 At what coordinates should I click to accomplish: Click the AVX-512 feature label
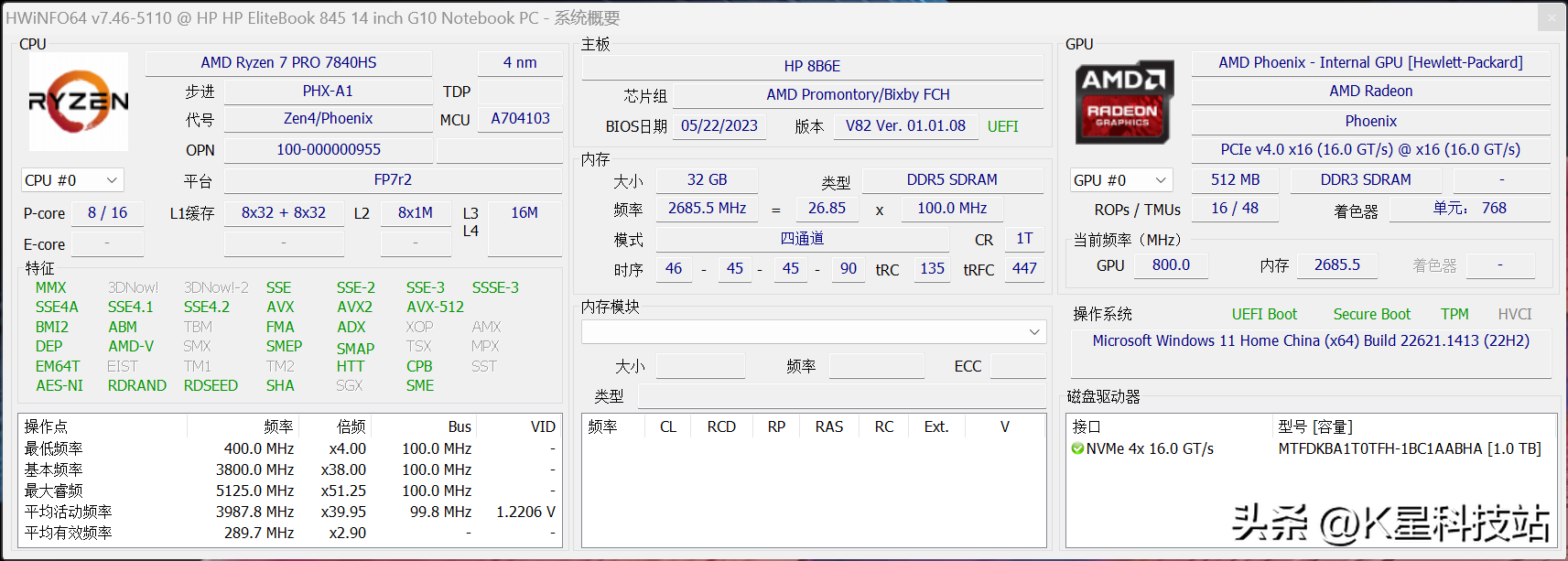point(435,307)
